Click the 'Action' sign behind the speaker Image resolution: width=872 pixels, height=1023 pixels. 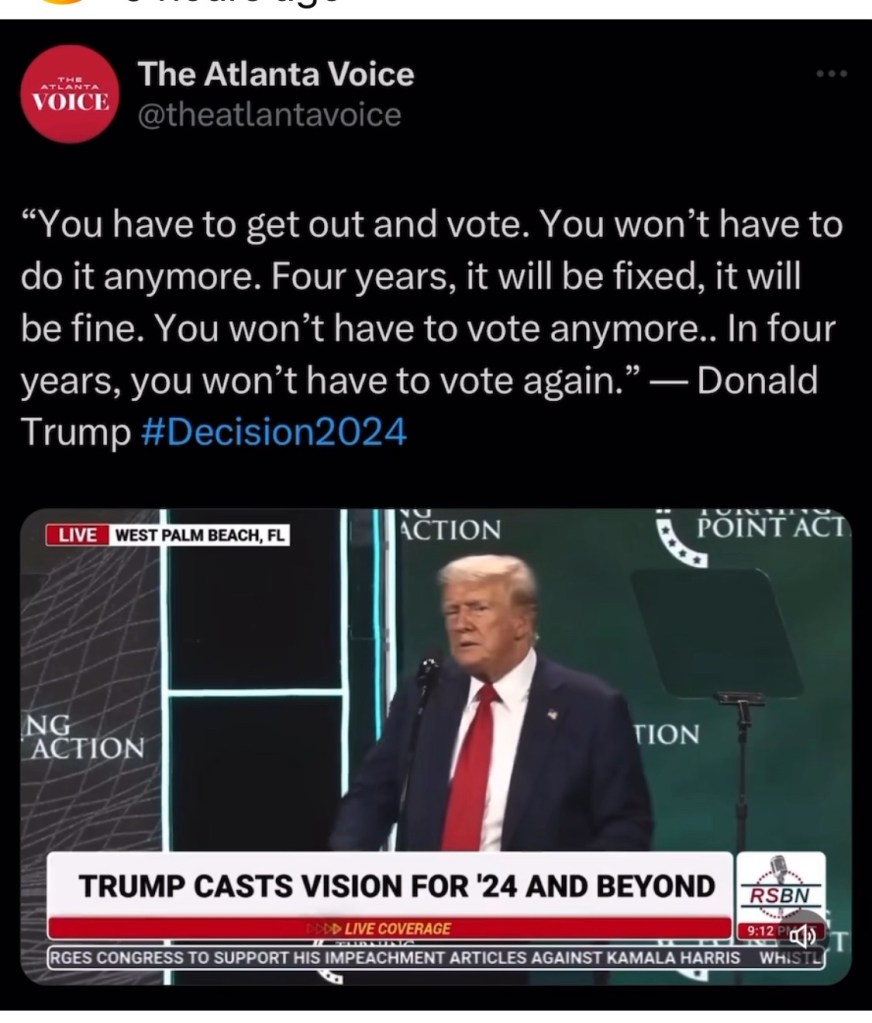[450, 529]
